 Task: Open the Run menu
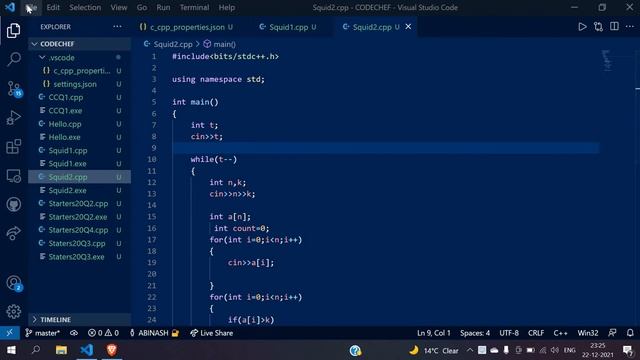click(x=163, y=7)
